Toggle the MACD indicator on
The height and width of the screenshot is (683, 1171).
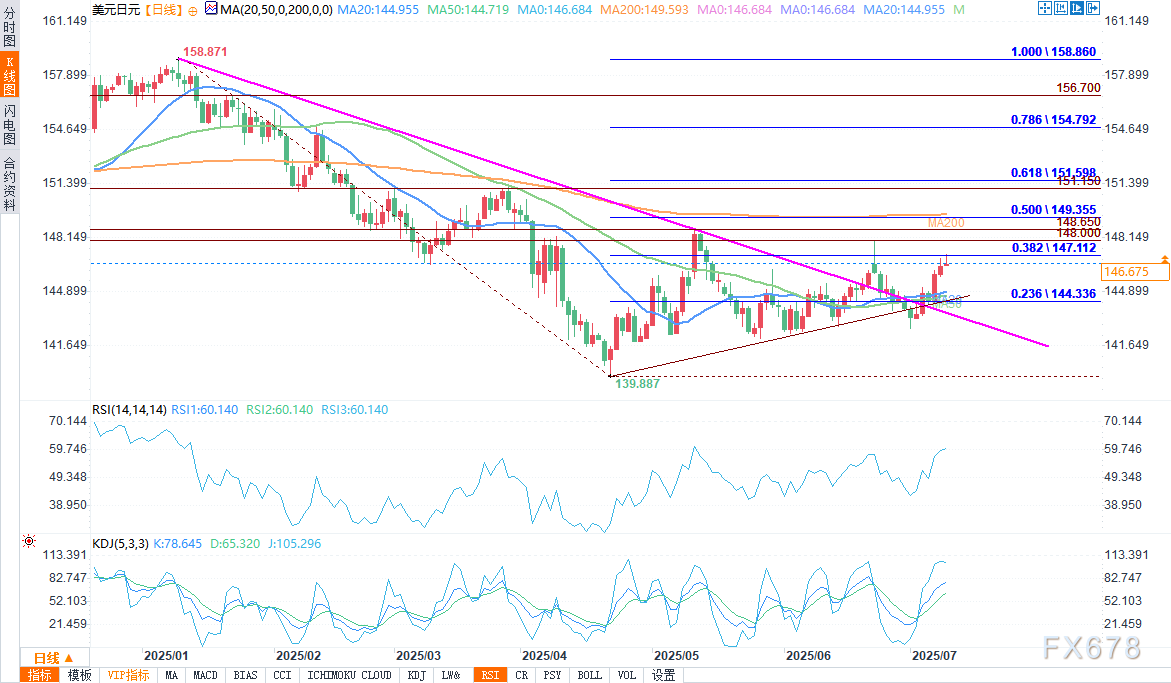click(x=206, y=675)
